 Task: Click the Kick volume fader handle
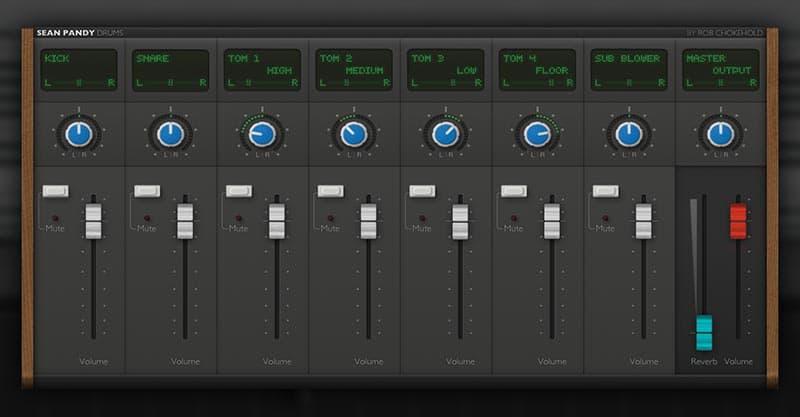[94, 221]
